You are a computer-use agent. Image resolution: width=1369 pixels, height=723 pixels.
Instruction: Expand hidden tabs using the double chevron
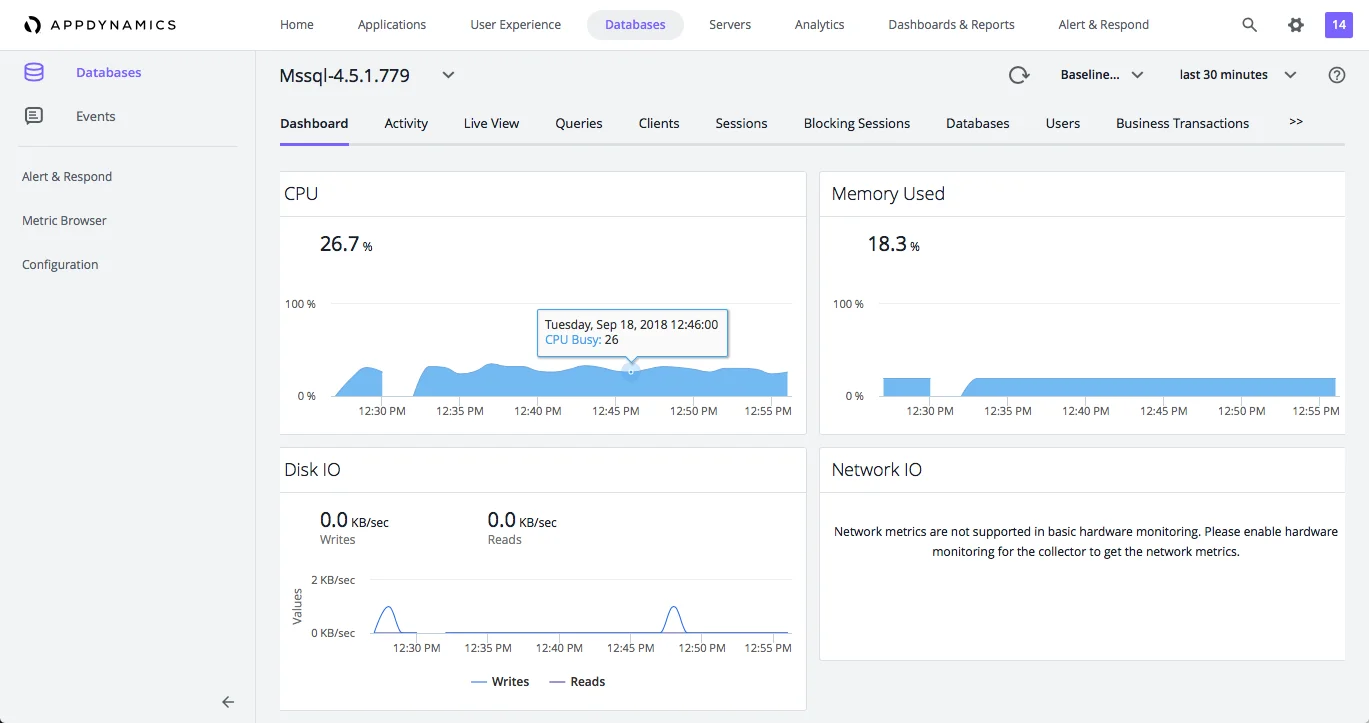coord(1295,121)
